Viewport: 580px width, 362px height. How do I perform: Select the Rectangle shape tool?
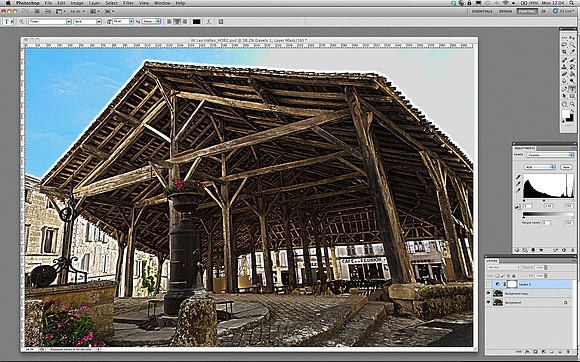coord(572,96)
